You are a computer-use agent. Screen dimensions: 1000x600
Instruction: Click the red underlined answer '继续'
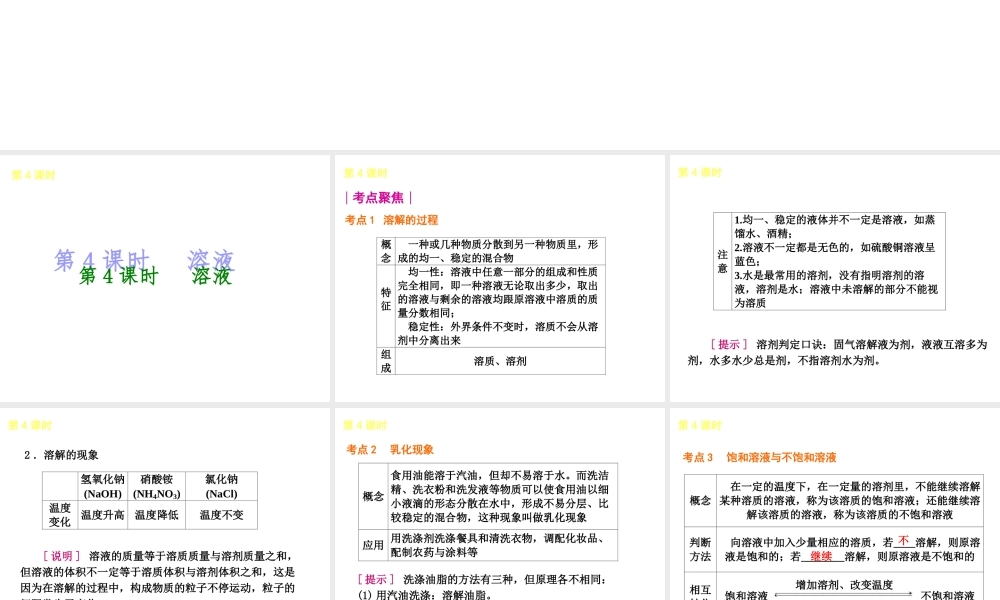(821, 556)
